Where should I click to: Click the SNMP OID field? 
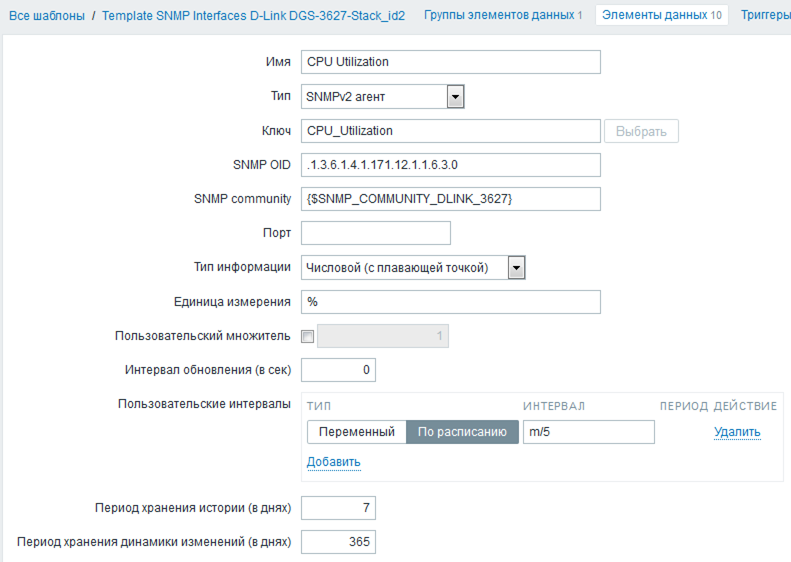point(450,165)
